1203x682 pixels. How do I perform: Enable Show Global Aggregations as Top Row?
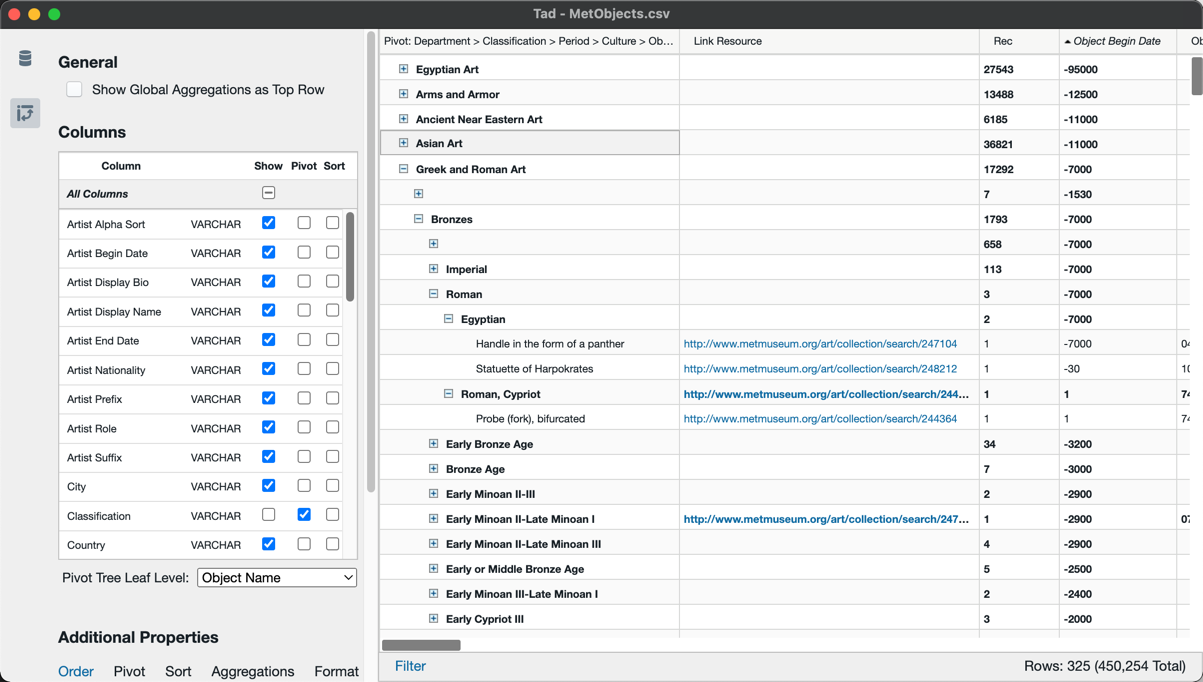(74, 89)
